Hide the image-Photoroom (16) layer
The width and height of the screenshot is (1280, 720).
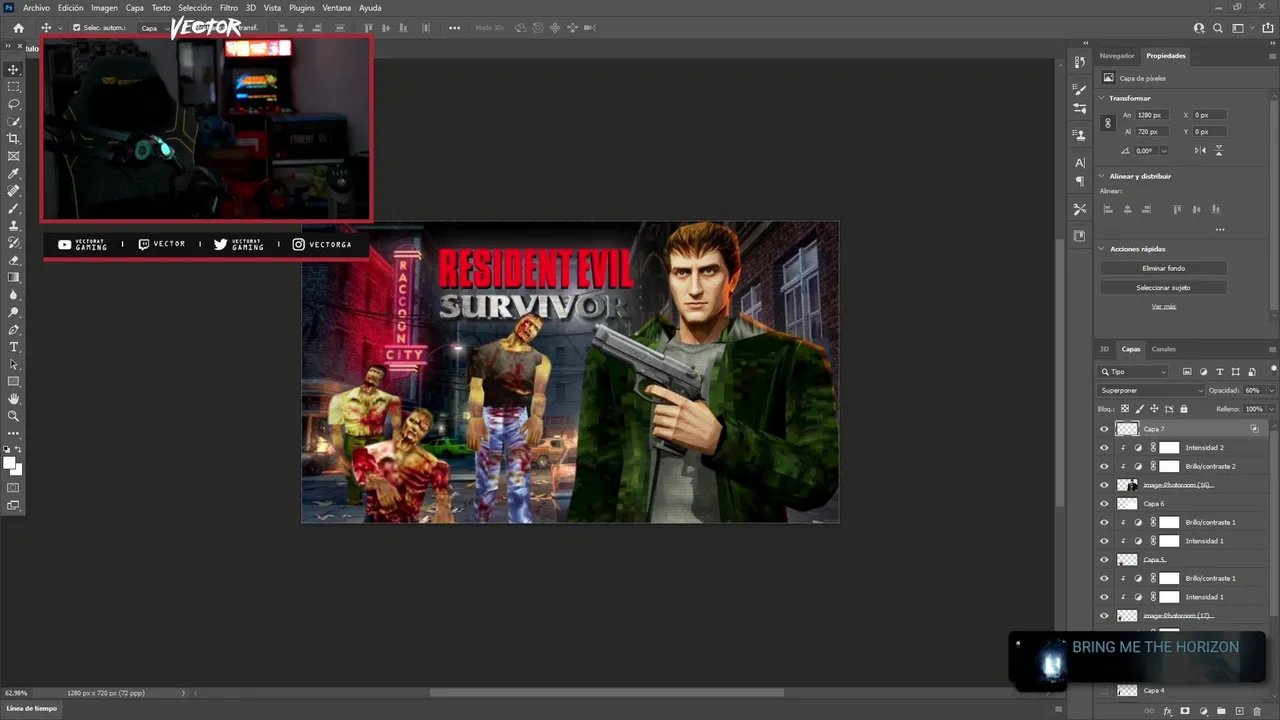click(1104, 485)
